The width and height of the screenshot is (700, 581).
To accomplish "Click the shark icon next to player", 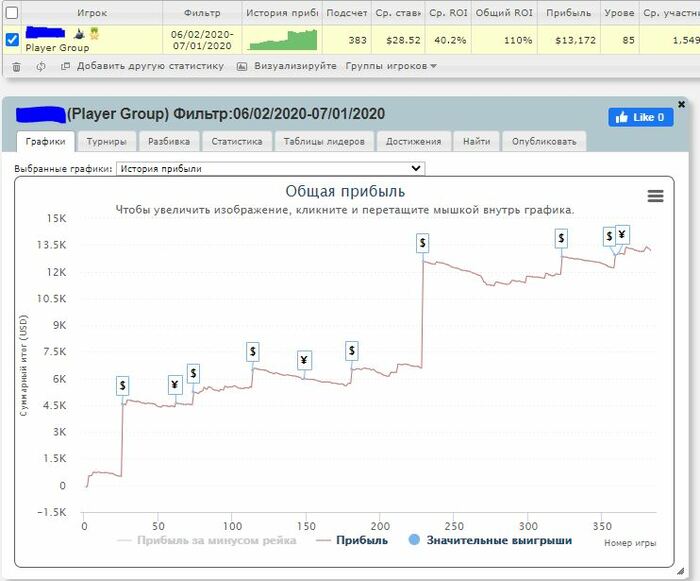I will coord(79,33).
